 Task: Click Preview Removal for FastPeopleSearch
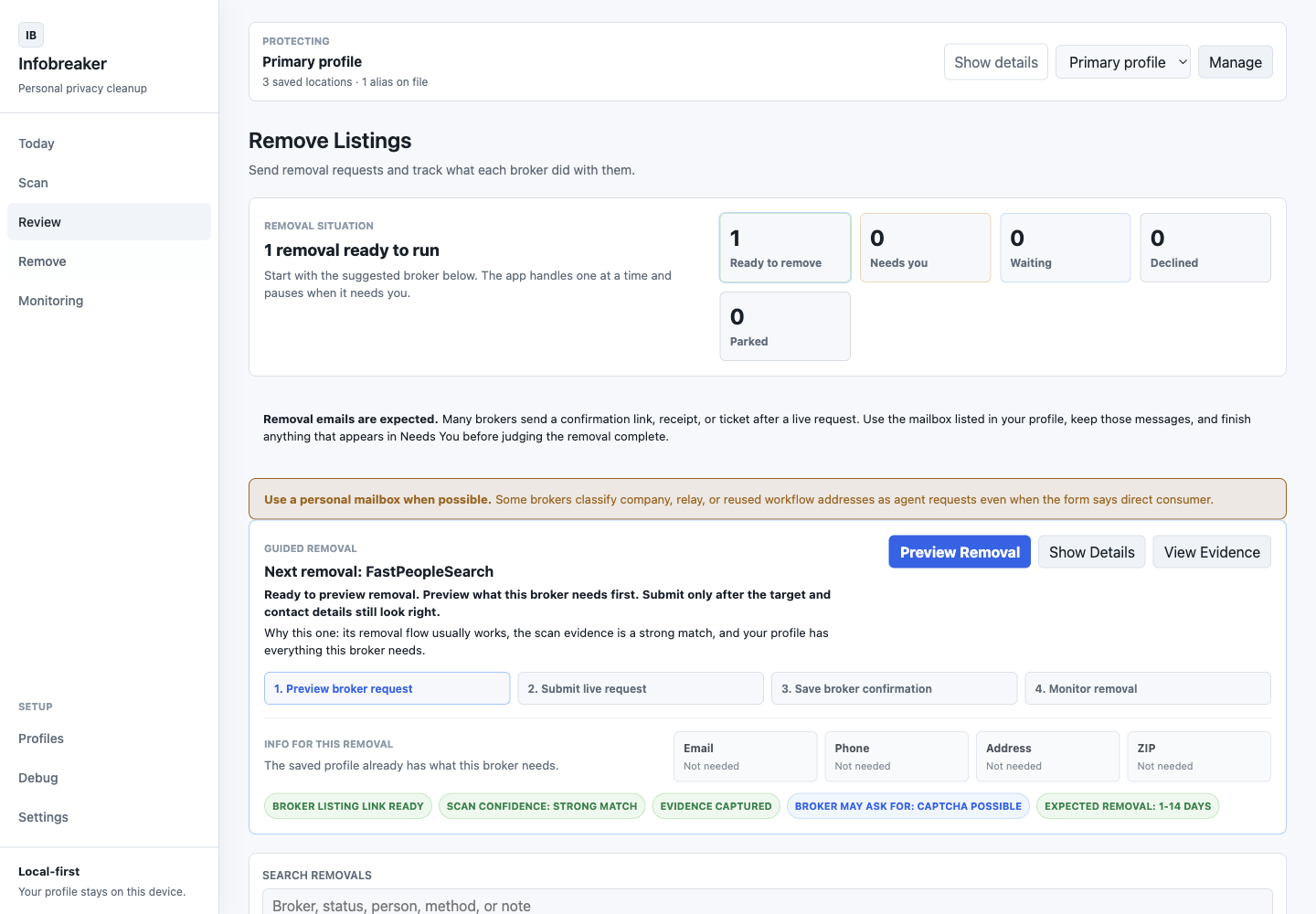[x=960, y=552]
